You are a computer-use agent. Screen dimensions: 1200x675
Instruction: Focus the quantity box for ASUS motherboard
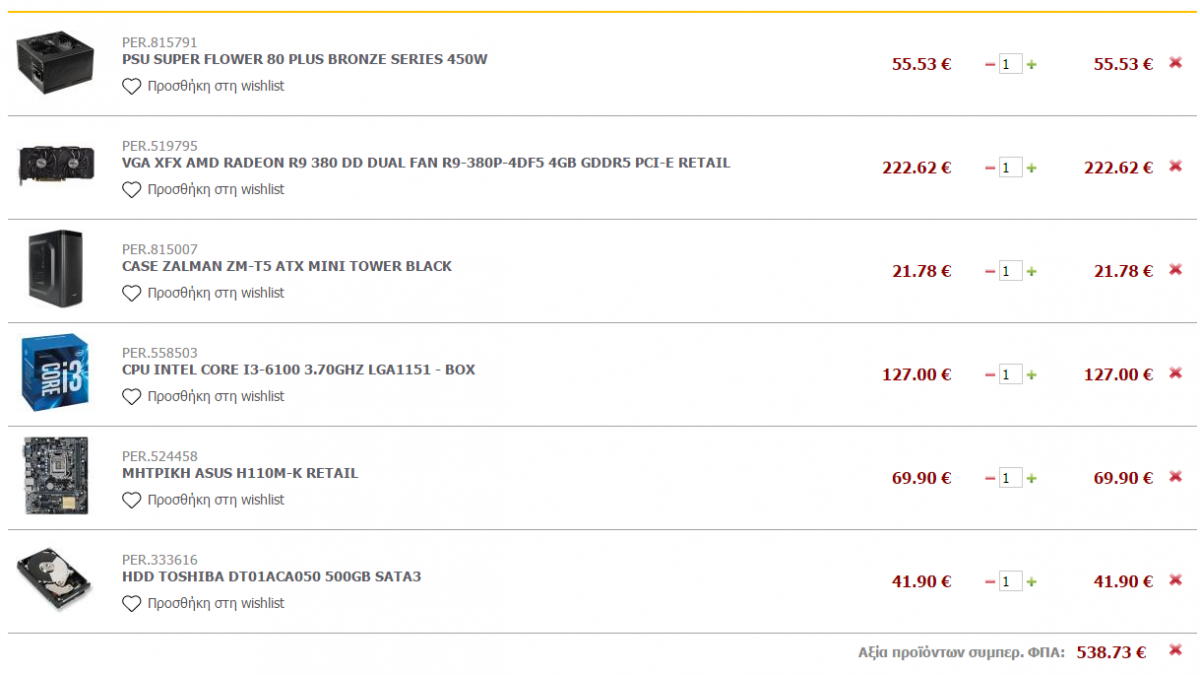(1011, 478)
